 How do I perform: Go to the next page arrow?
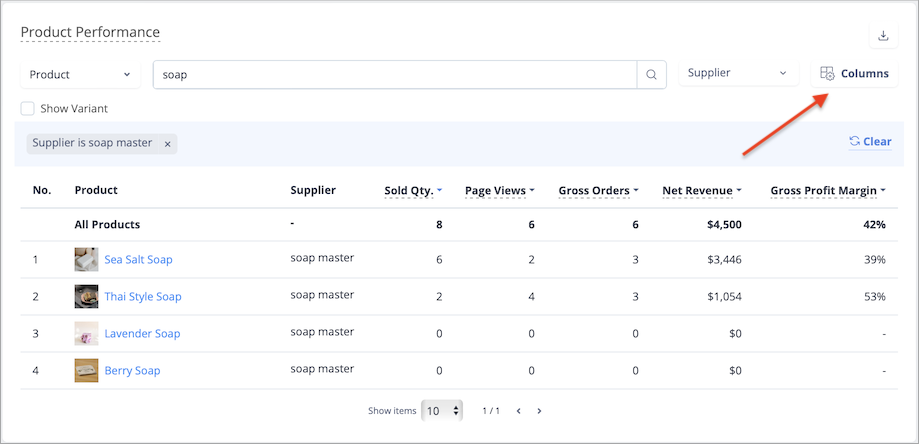539,411
